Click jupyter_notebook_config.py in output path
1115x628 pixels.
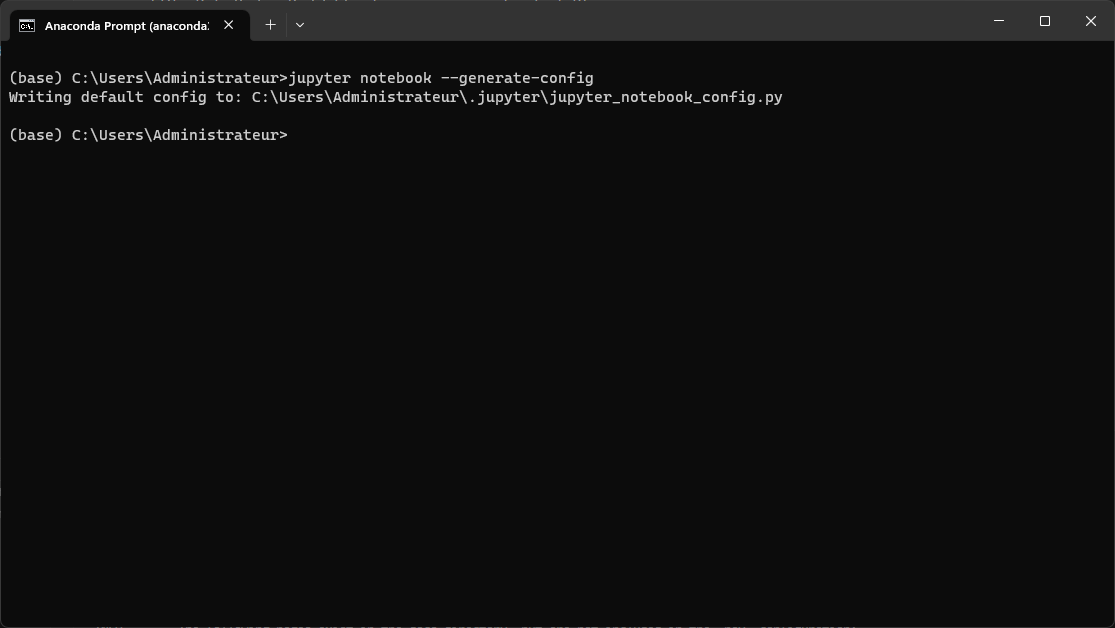point(666,97)
